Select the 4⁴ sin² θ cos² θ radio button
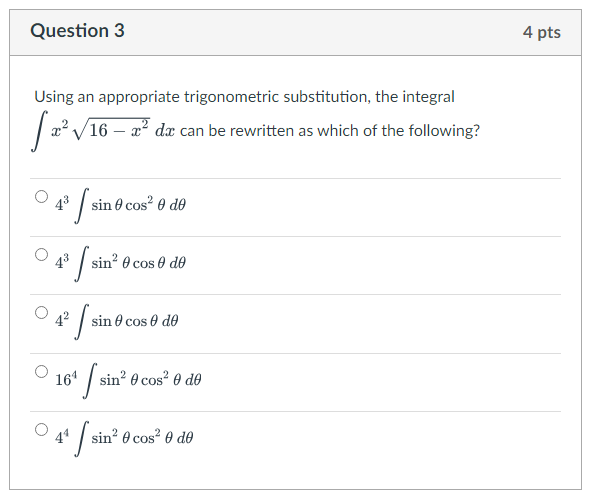Image resolution: width=594 pixels, height=498 pixels. click(42, 429)
